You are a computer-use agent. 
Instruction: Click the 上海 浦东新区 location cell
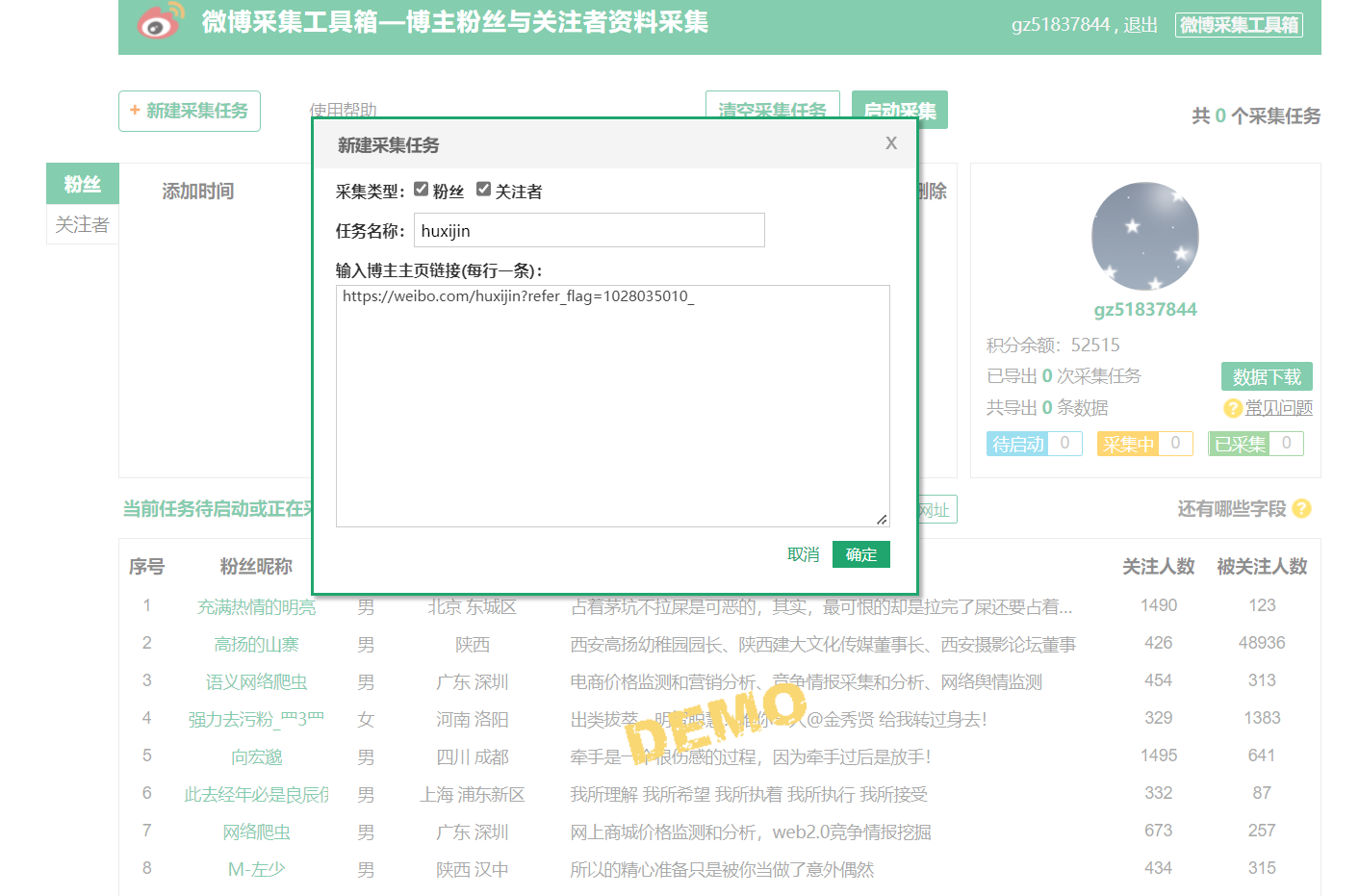coord(472,794)
